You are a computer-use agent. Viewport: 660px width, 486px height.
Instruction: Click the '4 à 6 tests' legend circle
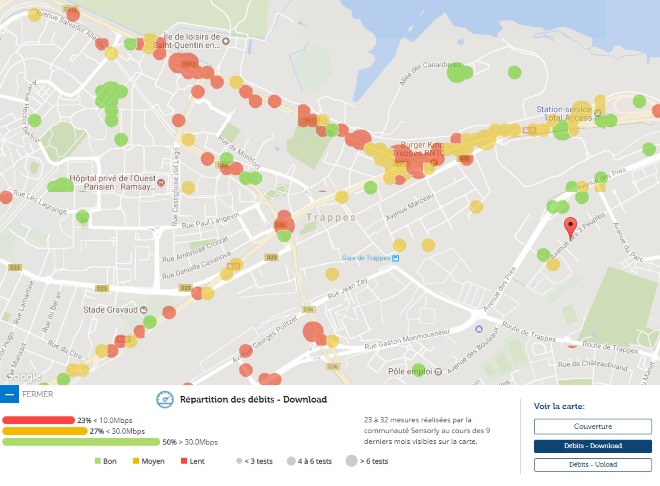pos(291,461)
